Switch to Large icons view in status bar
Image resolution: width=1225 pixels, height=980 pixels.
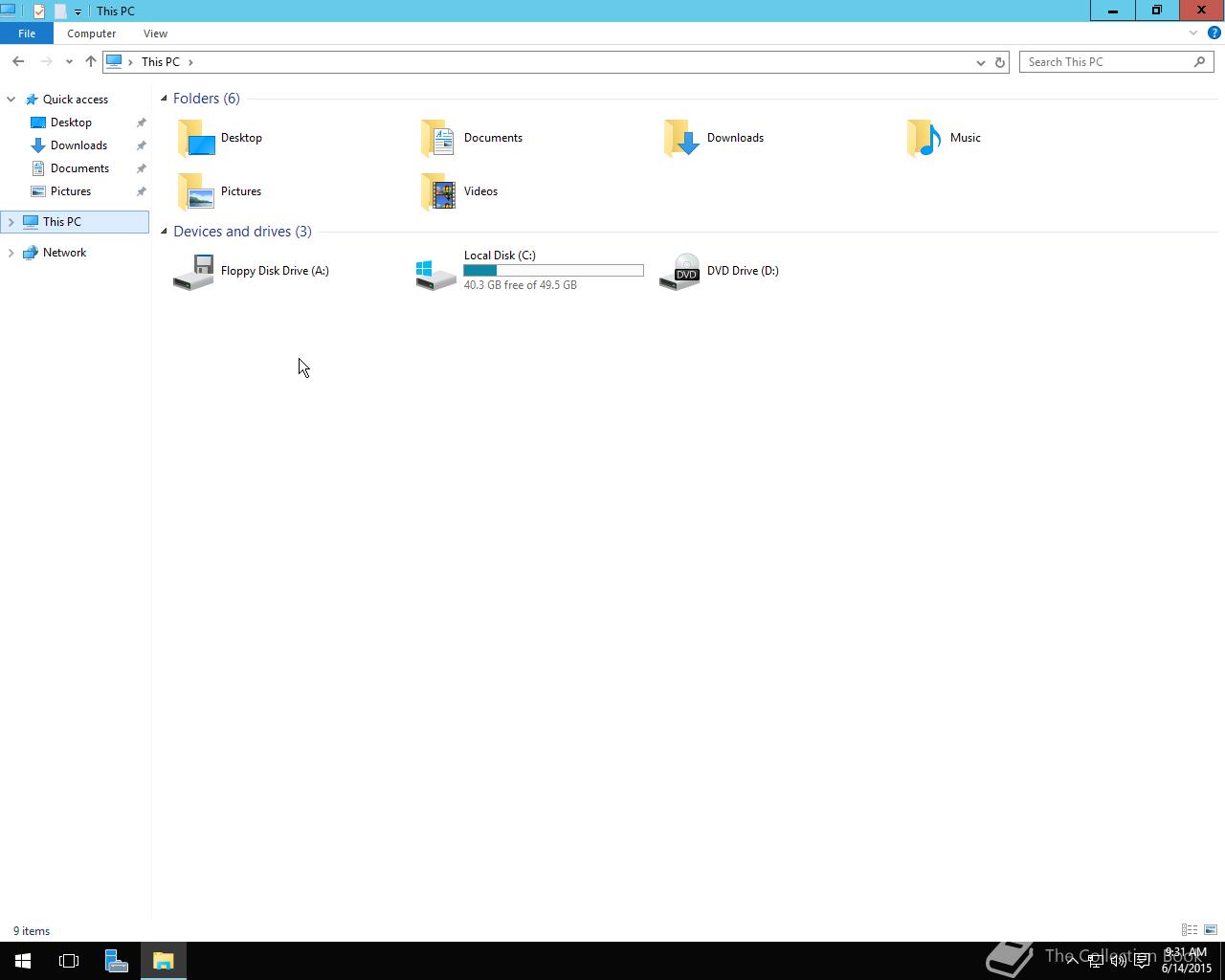pyautogui.click(x=1210, y=930)
